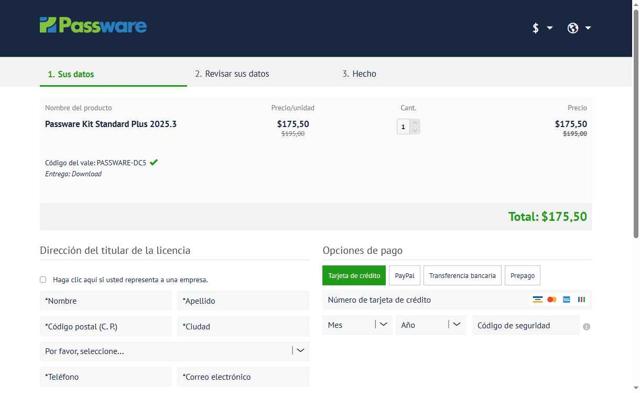
Task: Expand the Mes month dropdown
Action: (357, 325)
